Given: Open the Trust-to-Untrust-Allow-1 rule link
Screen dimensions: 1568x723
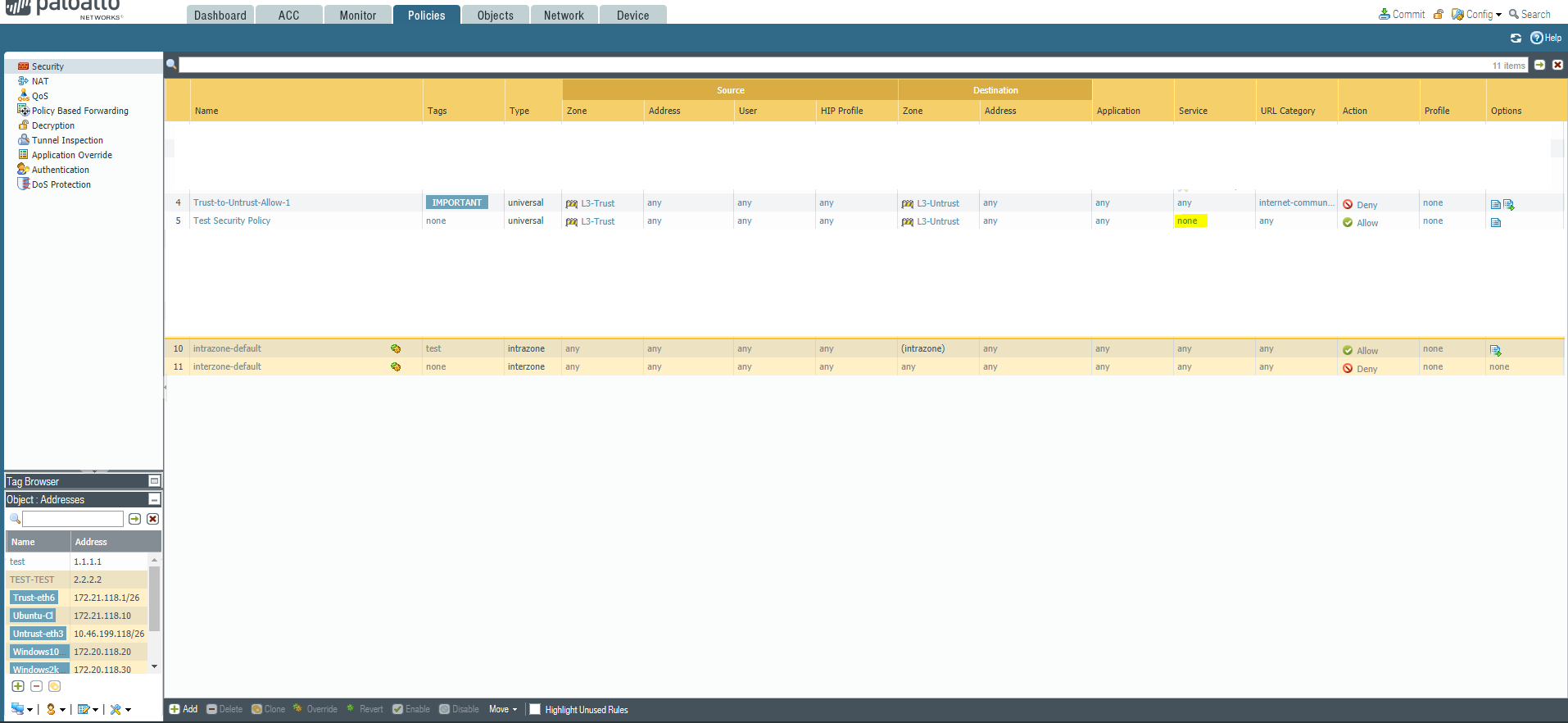Looking at the screenshot, I should pos(242,202).
